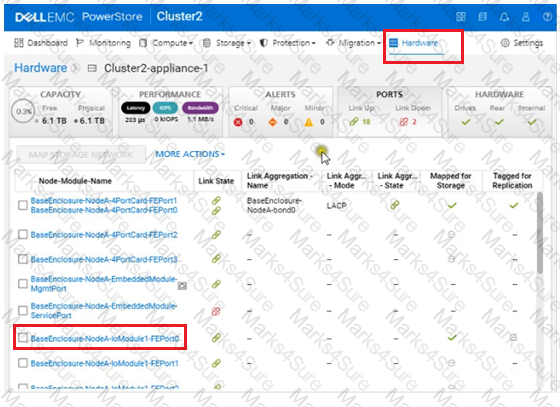Click the Critical alerts red icon
This screenshot has height=407, width=560.
(x=238, y=122)
